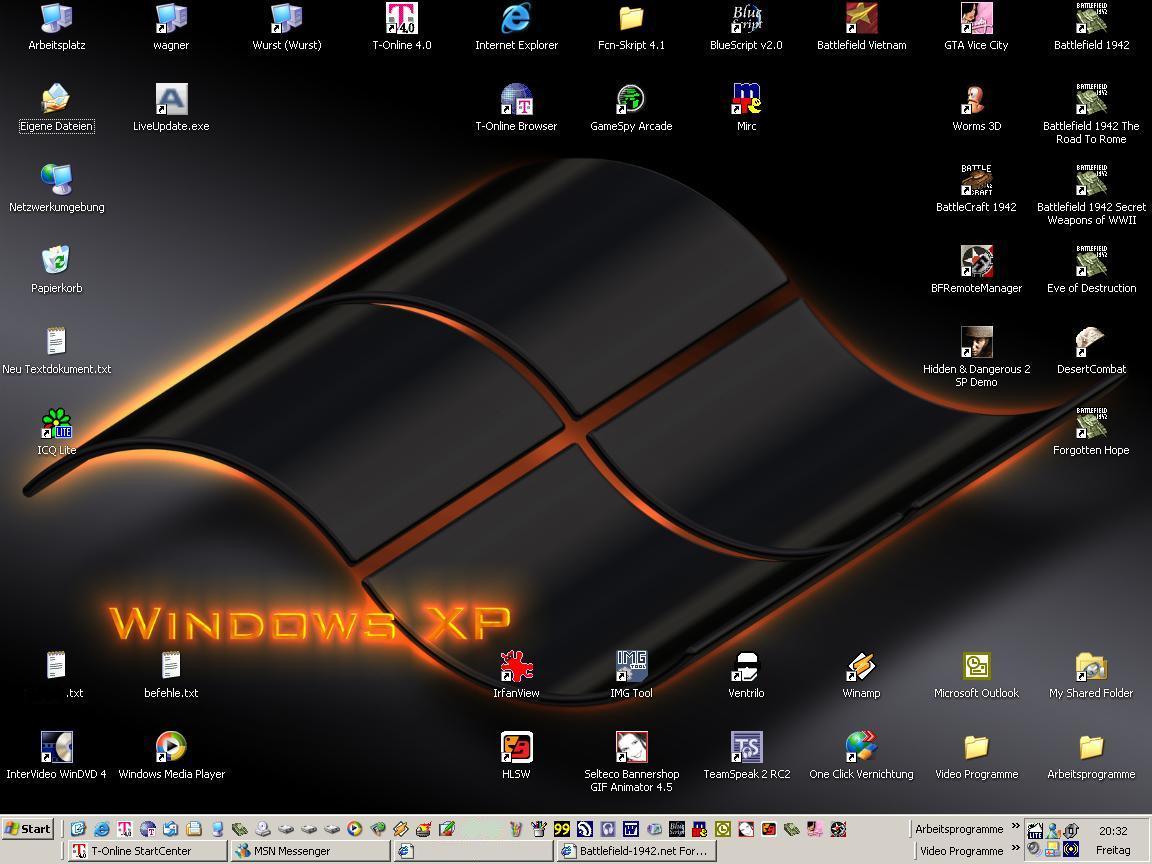The image size is (1152, 864).
Task: Activate Battlefield-1942.net taskbar window
Action: click(637, 851)
